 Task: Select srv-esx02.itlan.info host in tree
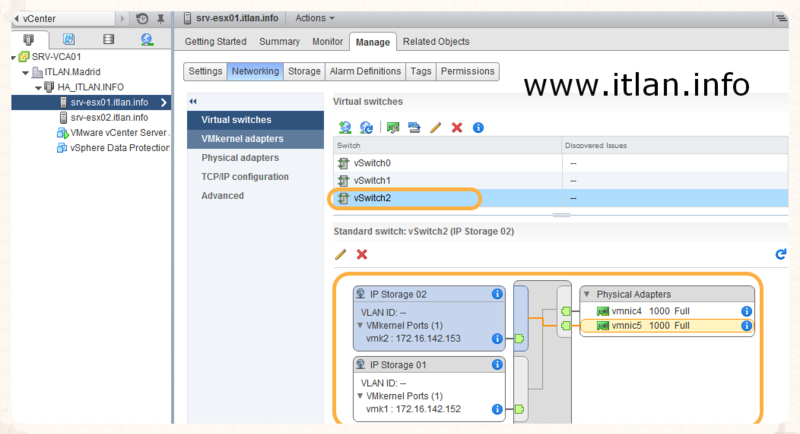click(108, 117)
